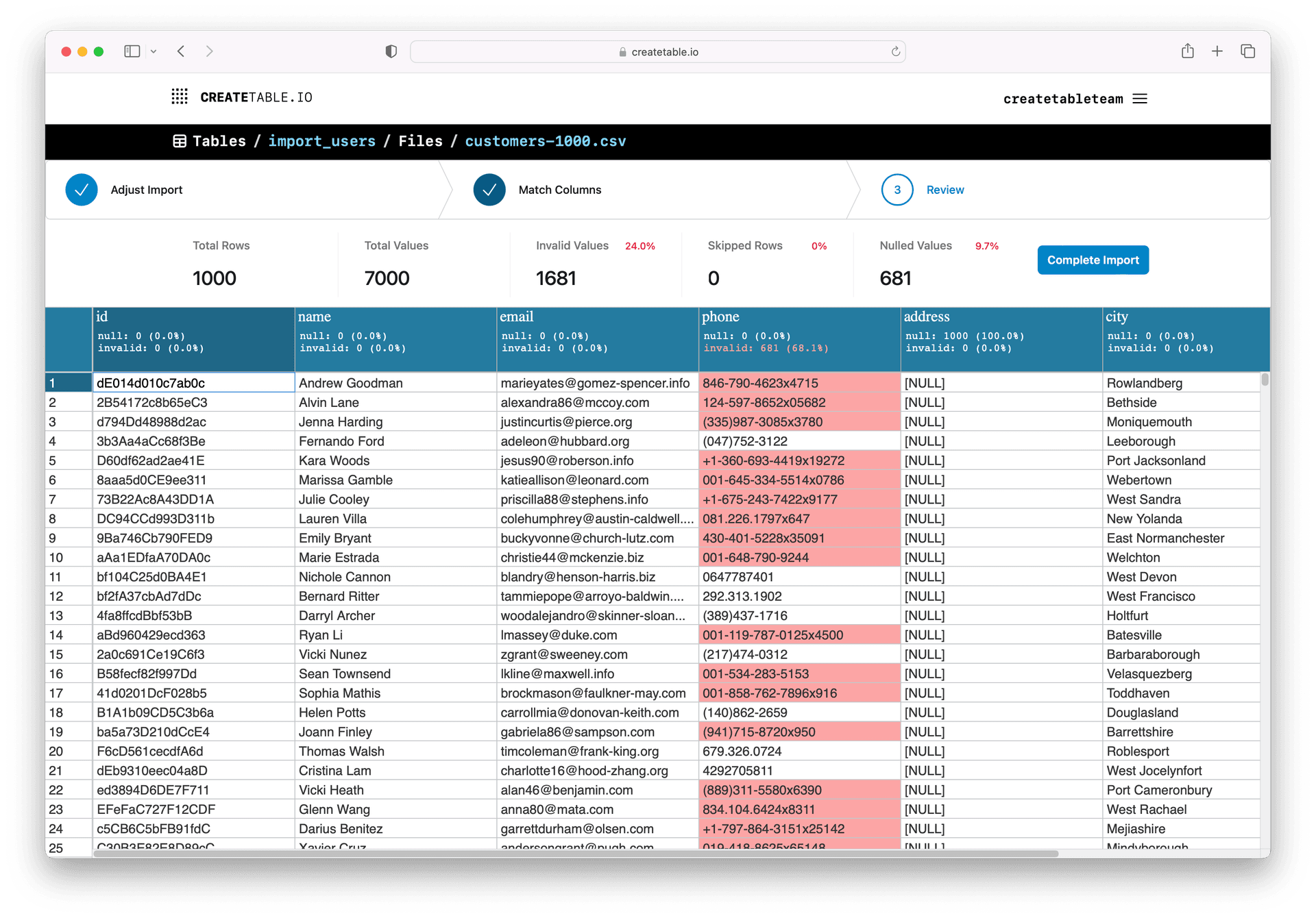Screen dimensions: 1316x918
Task: Click the email zgrant@sweeney.com
Action: pos(597,654)
